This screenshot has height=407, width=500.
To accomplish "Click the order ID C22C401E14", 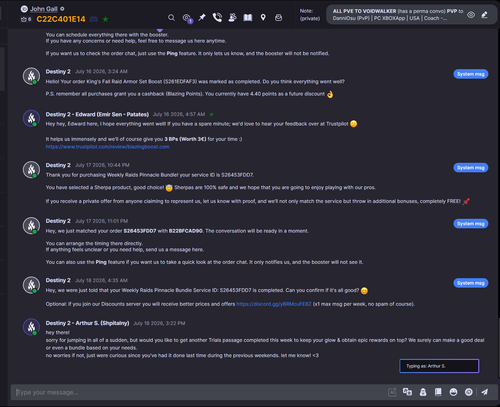I will pos(61,19).
